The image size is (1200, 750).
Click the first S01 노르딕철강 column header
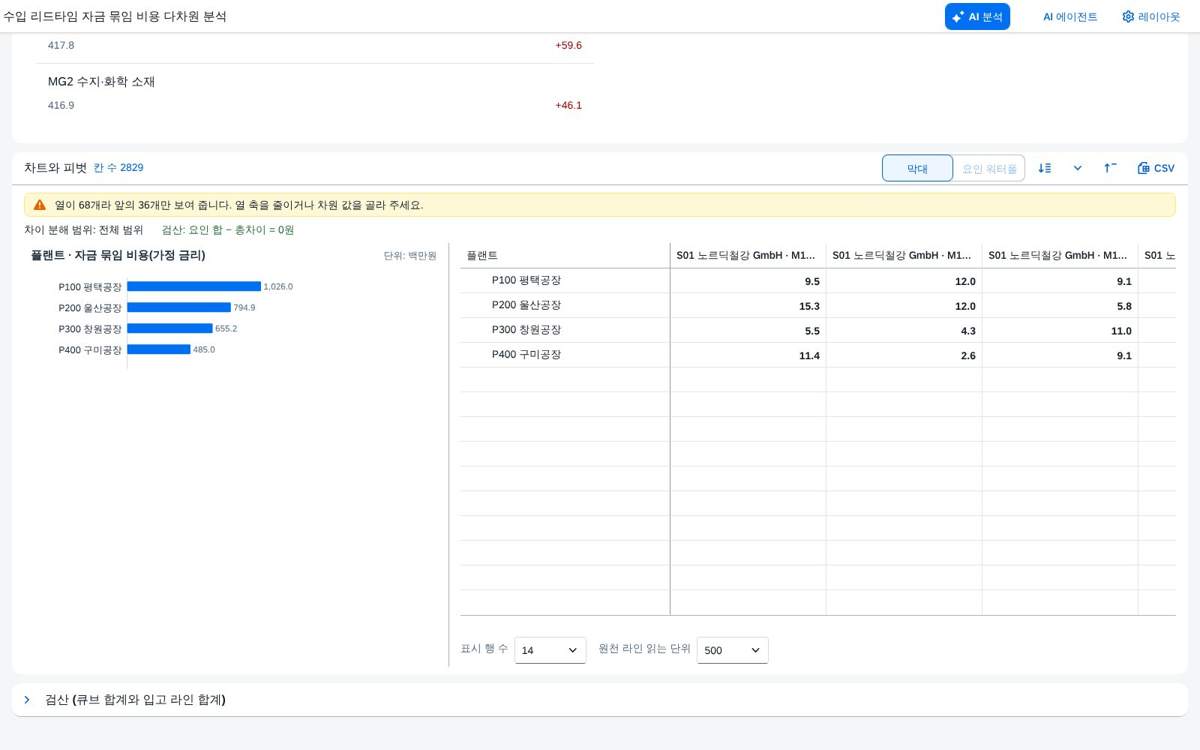[747, 255]
